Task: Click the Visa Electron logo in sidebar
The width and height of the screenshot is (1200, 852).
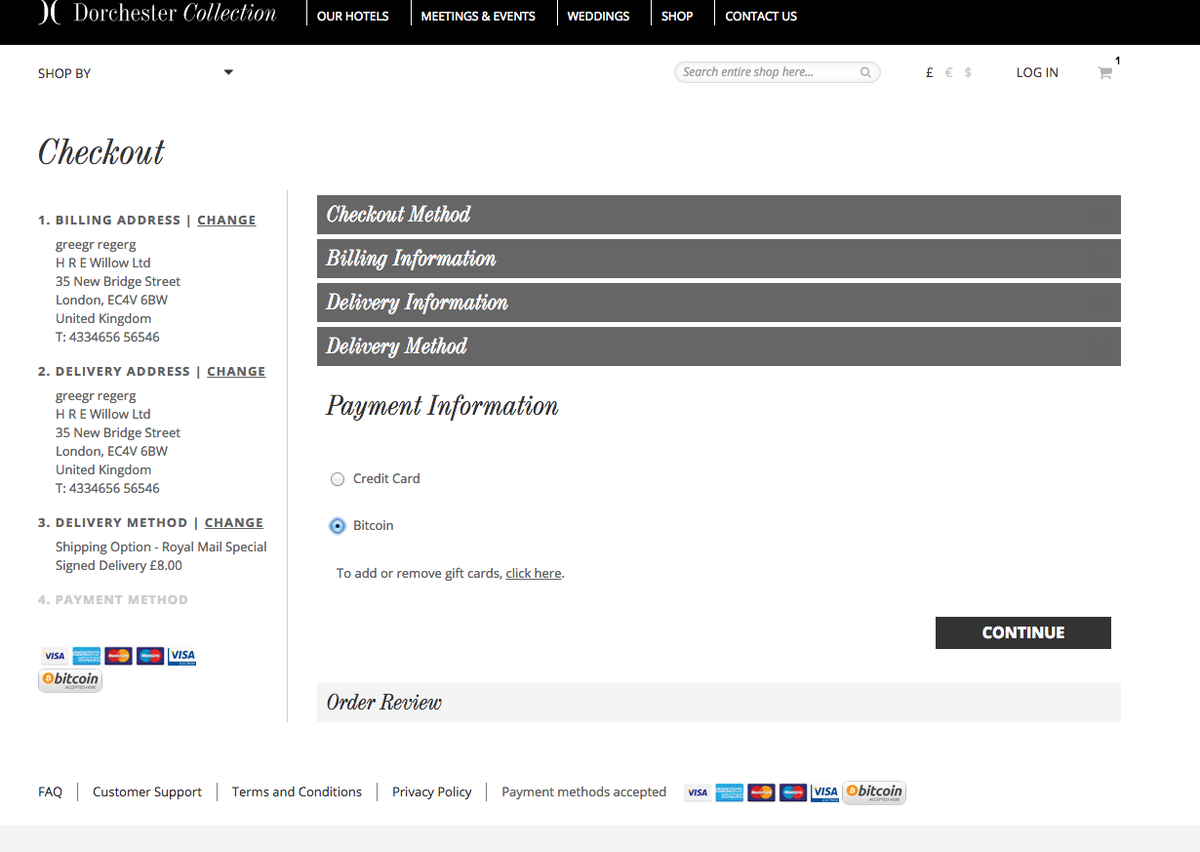Action: [x=182, y=656]
